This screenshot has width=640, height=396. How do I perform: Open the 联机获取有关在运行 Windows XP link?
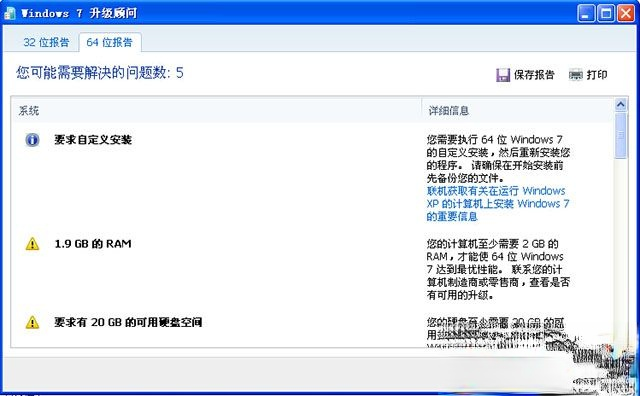[x=498, y=203]
